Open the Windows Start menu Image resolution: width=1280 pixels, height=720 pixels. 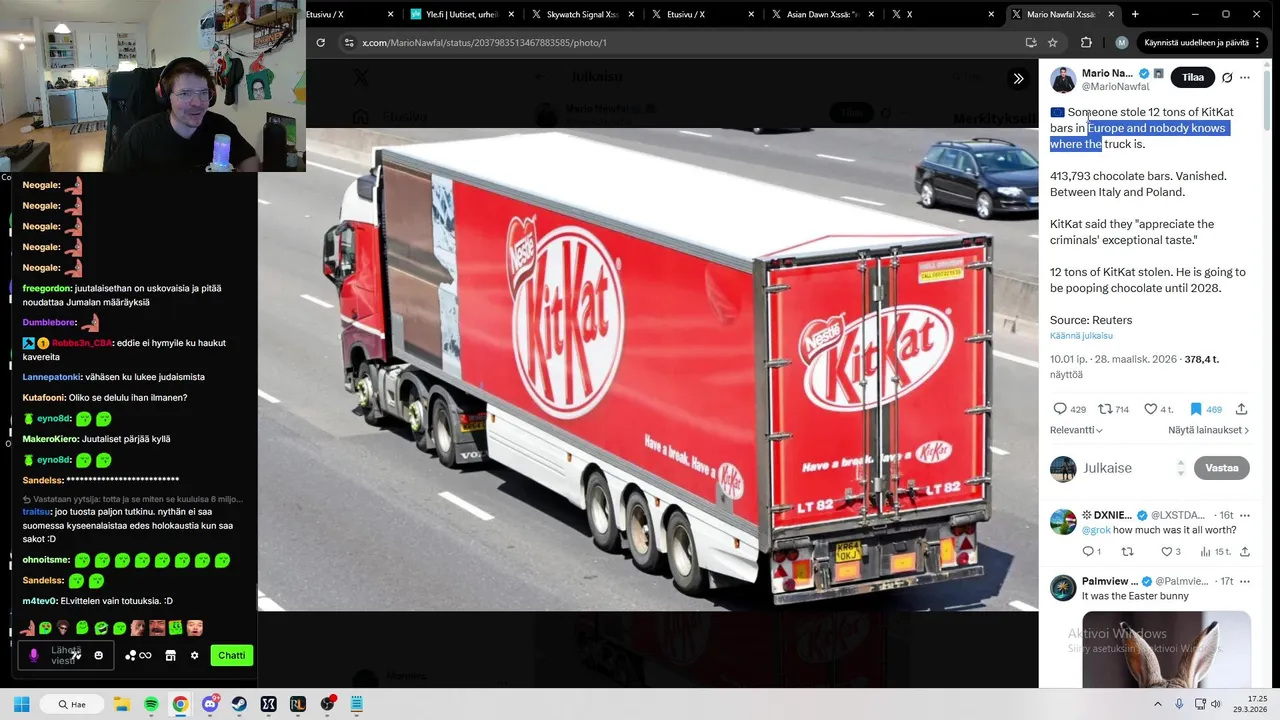tap(21, 704)
